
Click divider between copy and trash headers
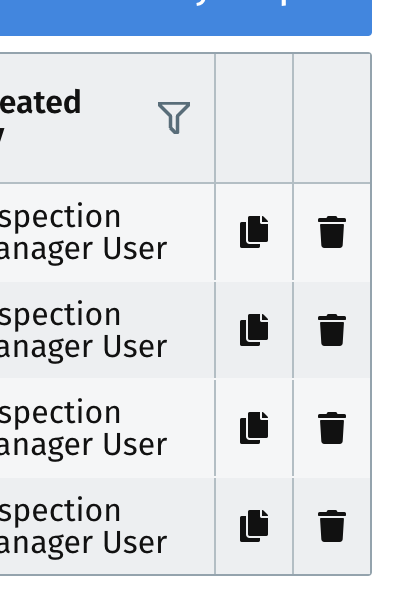tap(293, 118)
